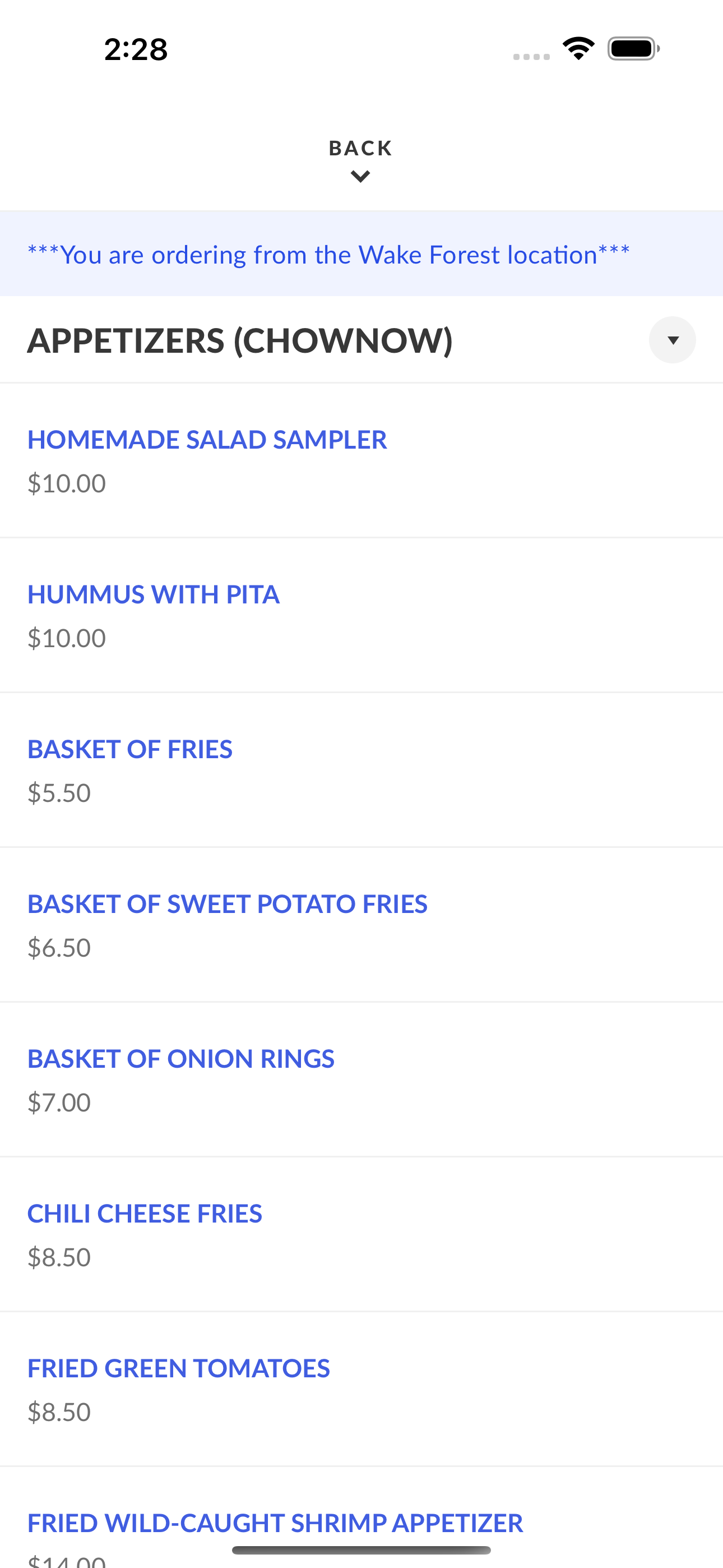Tap the Wake Forest location notice banner
723x1568 pixels.
(x=361, y=253)
